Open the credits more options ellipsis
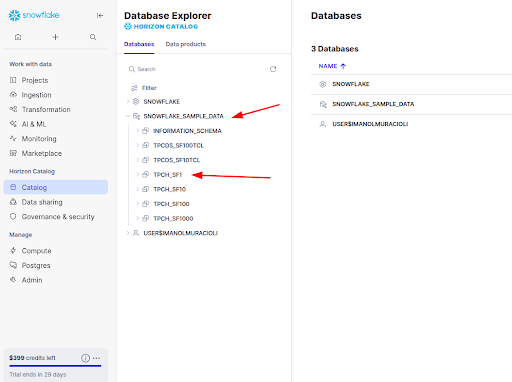This screenshot has width=512, height=382. click(x=97, y=358)
